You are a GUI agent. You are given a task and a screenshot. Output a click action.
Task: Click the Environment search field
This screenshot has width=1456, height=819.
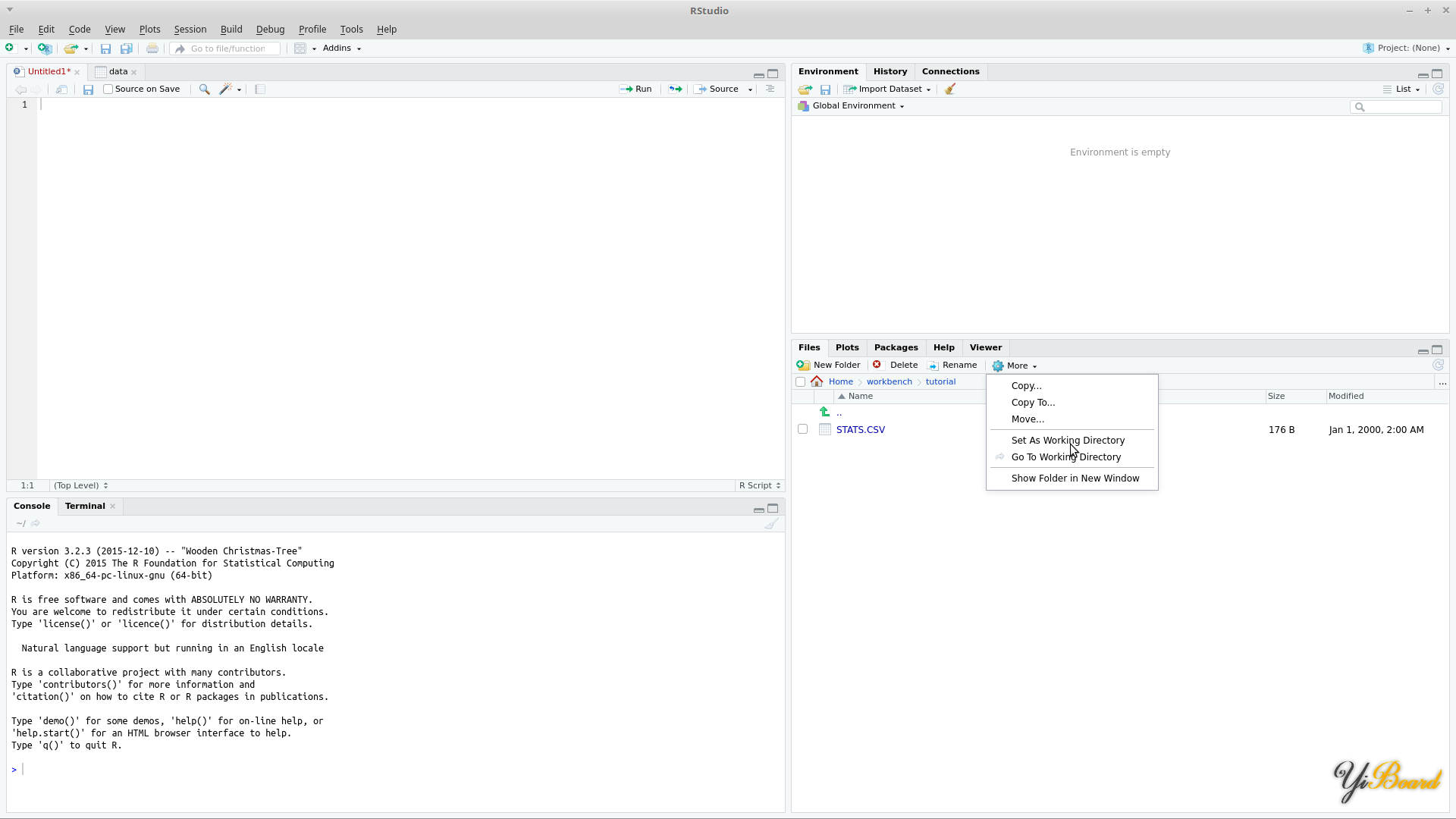tap(1395, 107)
